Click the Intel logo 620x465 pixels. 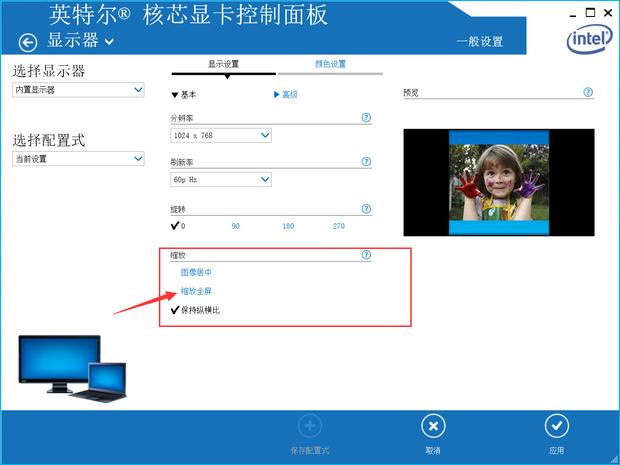(x=590, y=39)
